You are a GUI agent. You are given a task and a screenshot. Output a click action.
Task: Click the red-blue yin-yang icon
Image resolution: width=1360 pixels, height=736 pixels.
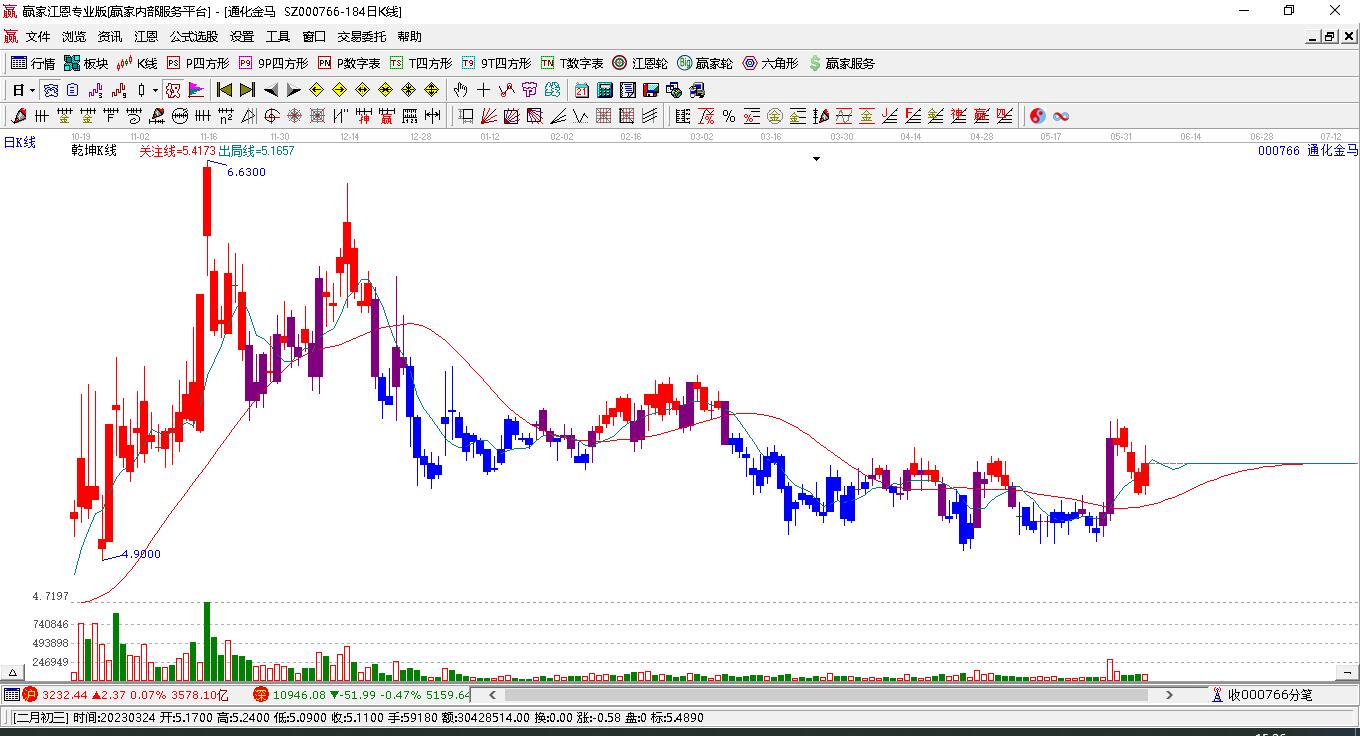(1038, 116)
